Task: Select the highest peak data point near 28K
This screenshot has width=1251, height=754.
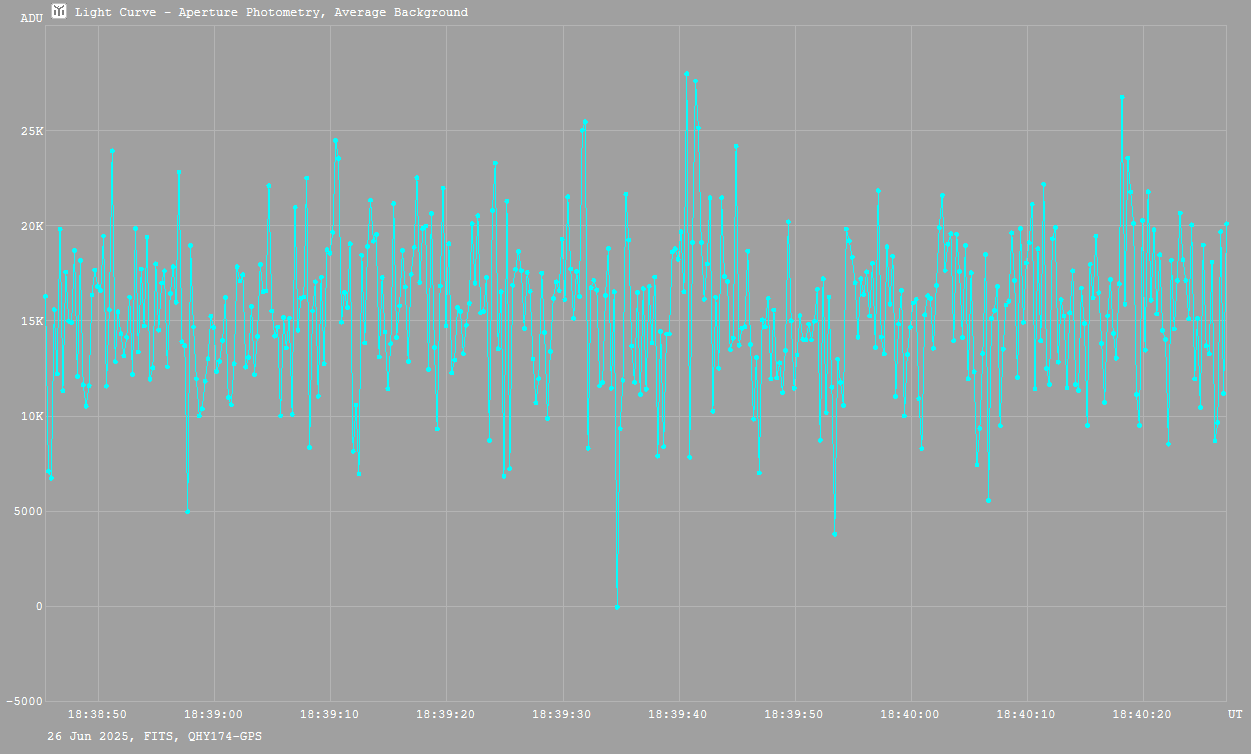Action: pyautogui.click(x=686, y=73)
